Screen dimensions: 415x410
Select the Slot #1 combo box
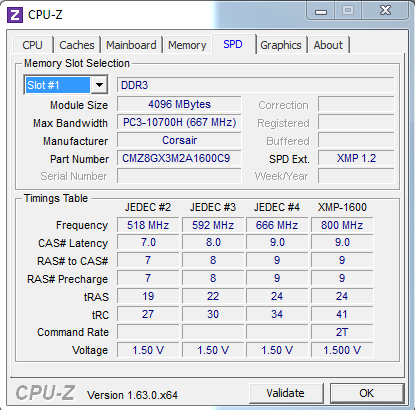(66, 85)
